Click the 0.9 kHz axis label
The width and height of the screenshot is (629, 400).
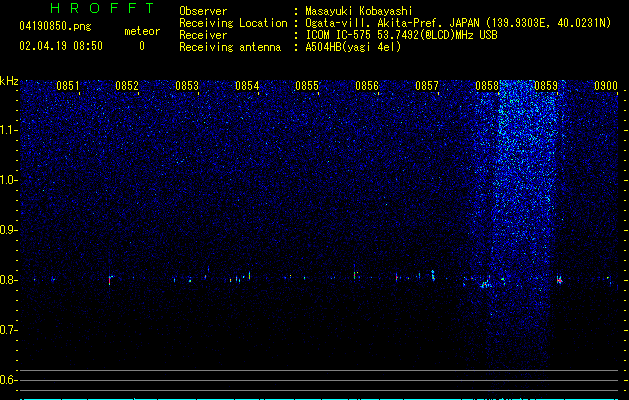coord(8,230)
